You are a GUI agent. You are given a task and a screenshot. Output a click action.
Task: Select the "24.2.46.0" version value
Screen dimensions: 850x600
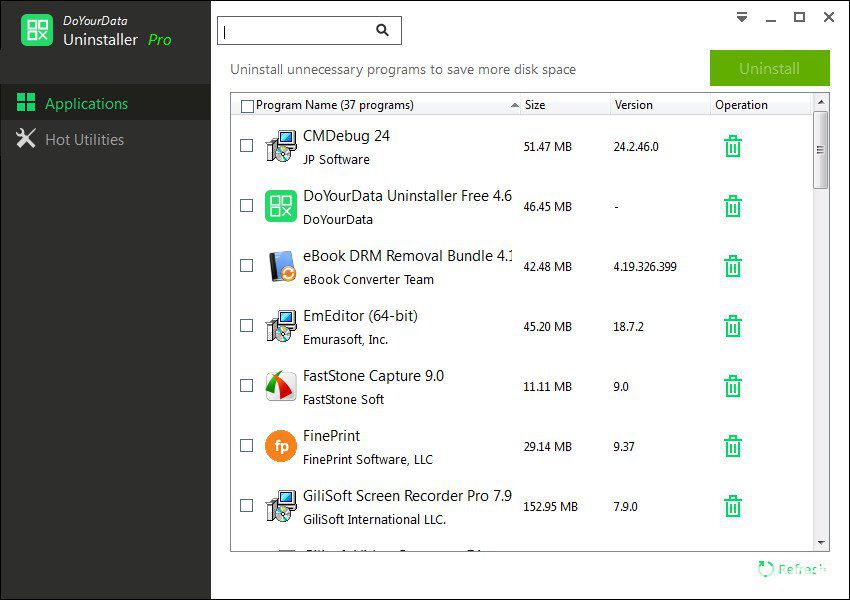coord(636,147)
